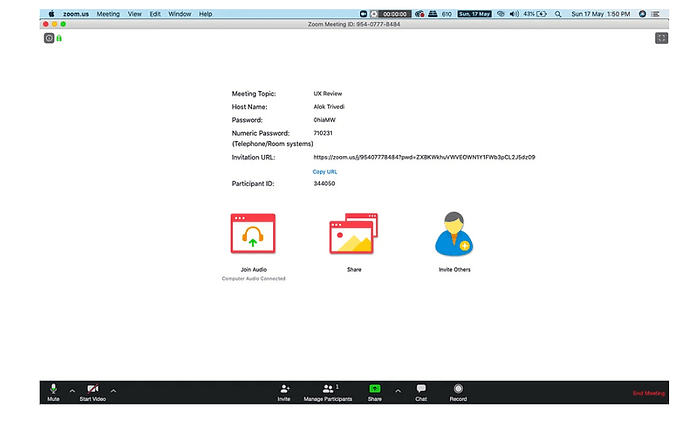The height and width of the screenshot is (421, 694).
Task: Click End Meeting
Action: coord(648,393)
